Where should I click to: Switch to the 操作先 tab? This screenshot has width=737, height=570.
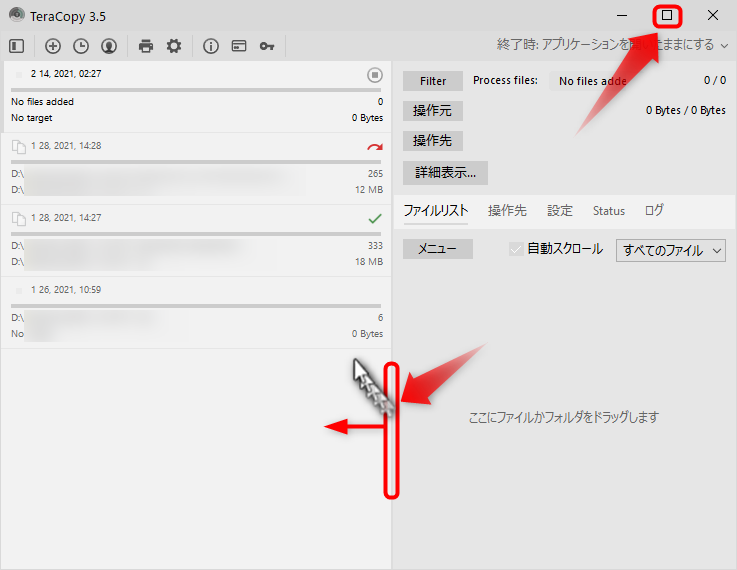tap(507, 211)
